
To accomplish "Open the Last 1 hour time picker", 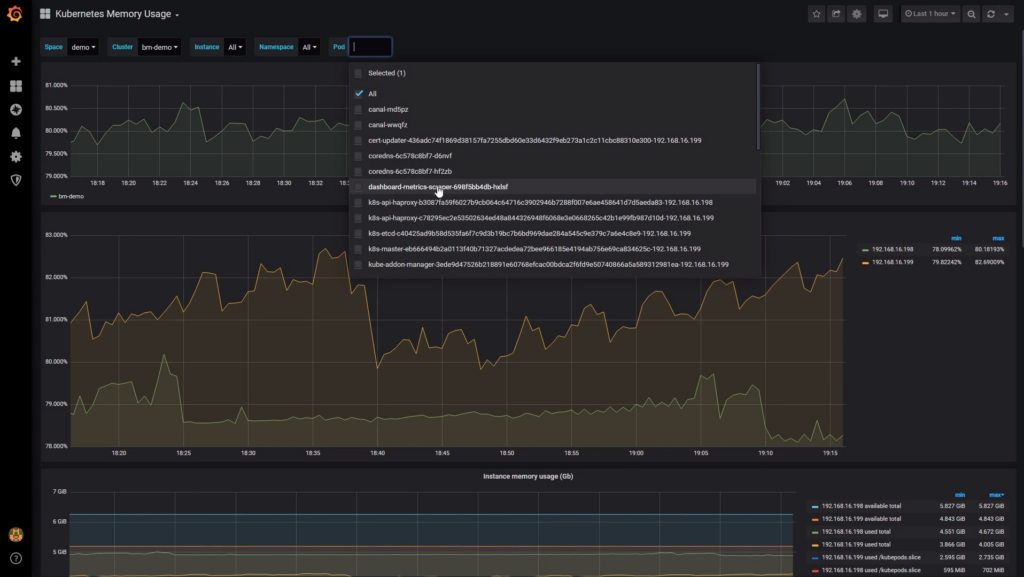I will tap(930, 14).
